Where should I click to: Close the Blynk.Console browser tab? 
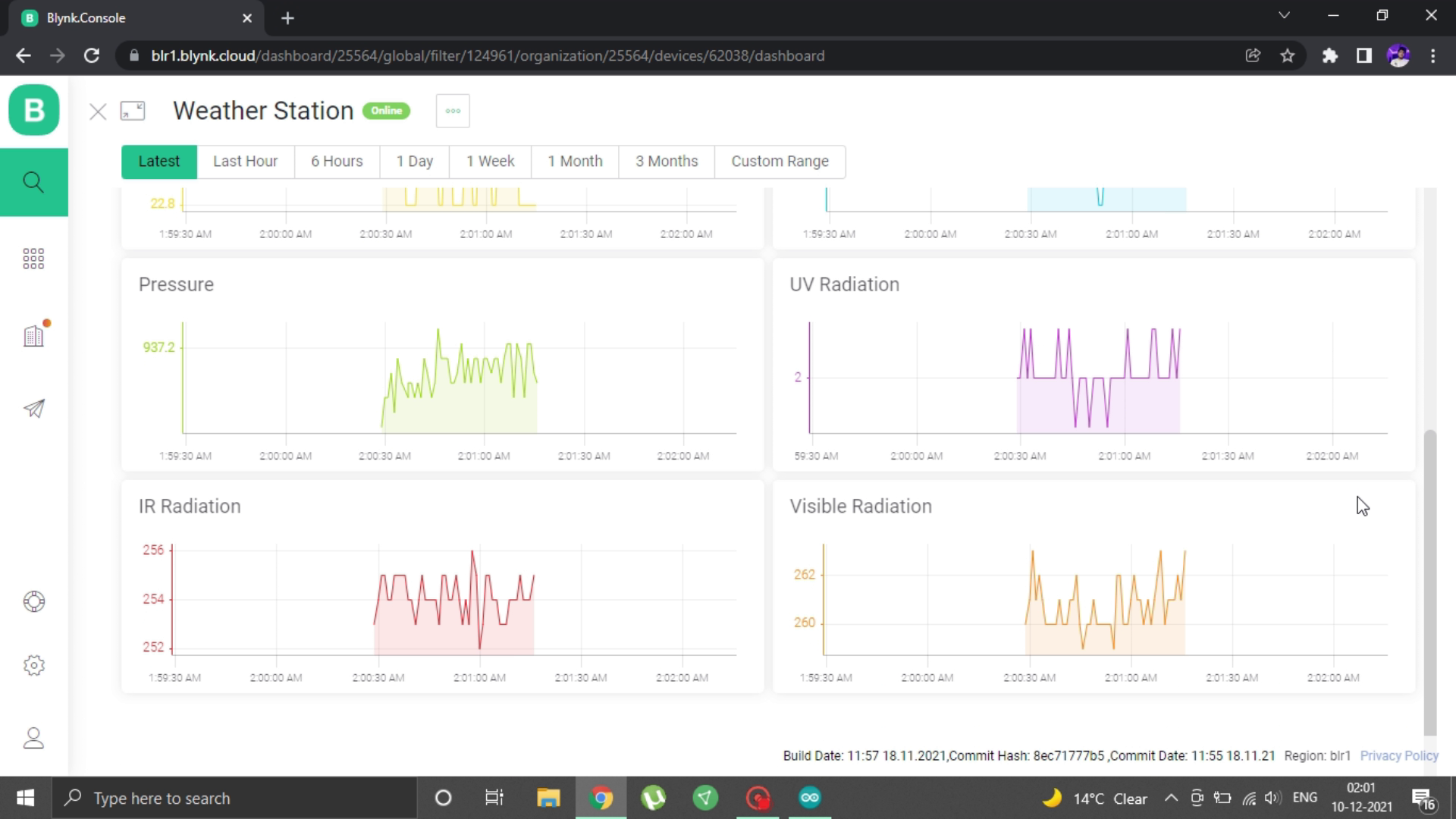point(247,18)
